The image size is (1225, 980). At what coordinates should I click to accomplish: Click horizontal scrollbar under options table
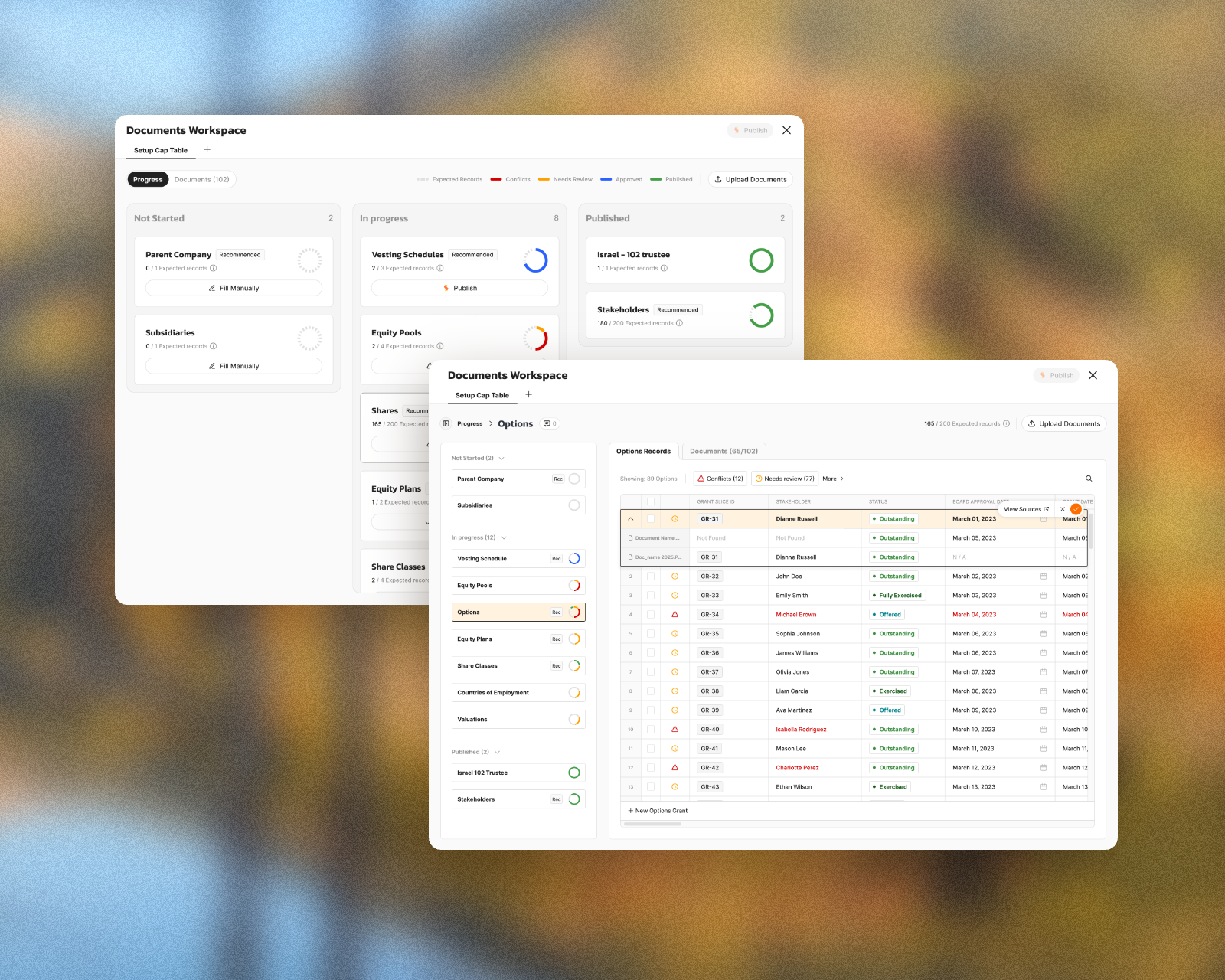pos(652,824)
